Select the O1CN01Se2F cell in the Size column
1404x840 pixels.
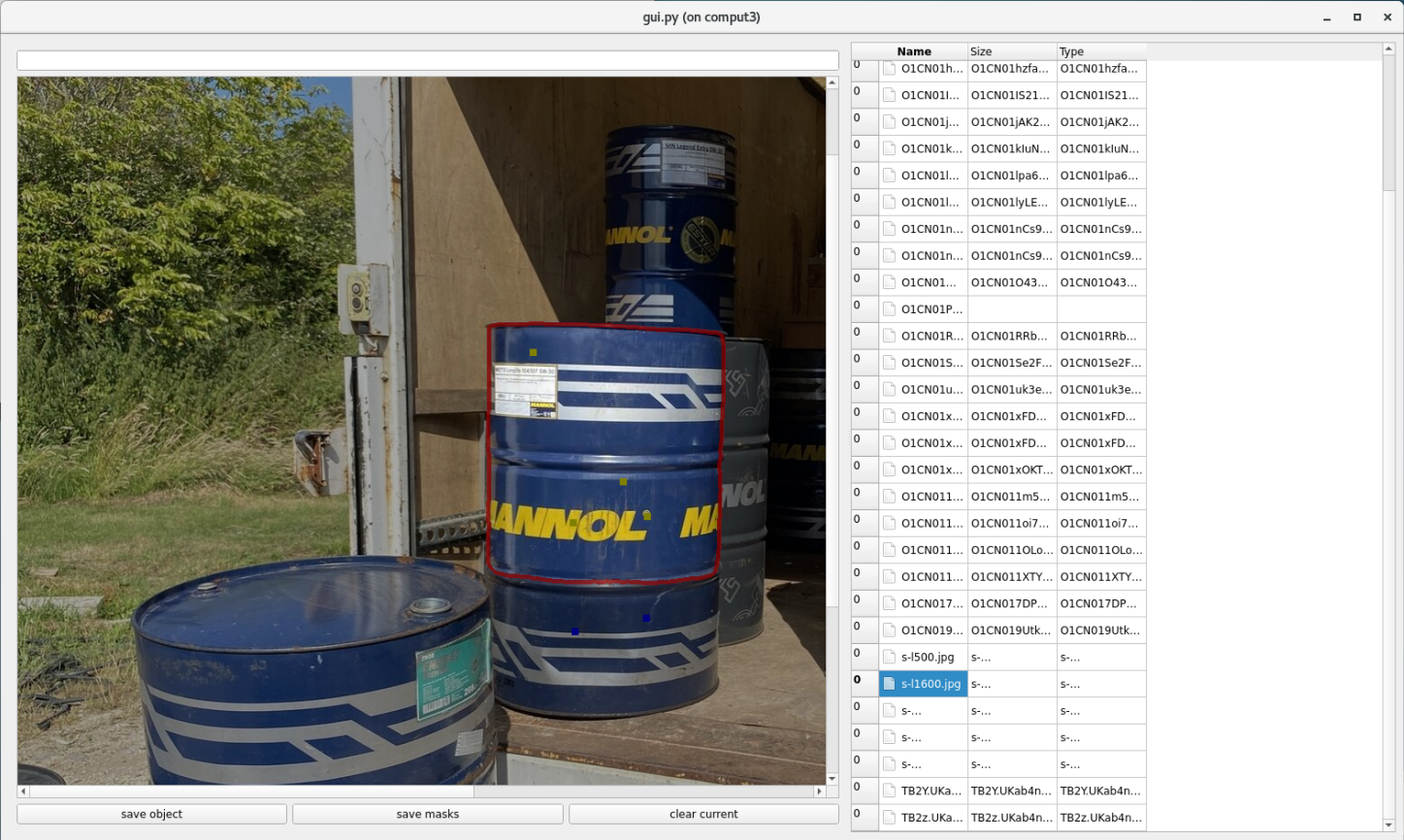coord(1012,363)
